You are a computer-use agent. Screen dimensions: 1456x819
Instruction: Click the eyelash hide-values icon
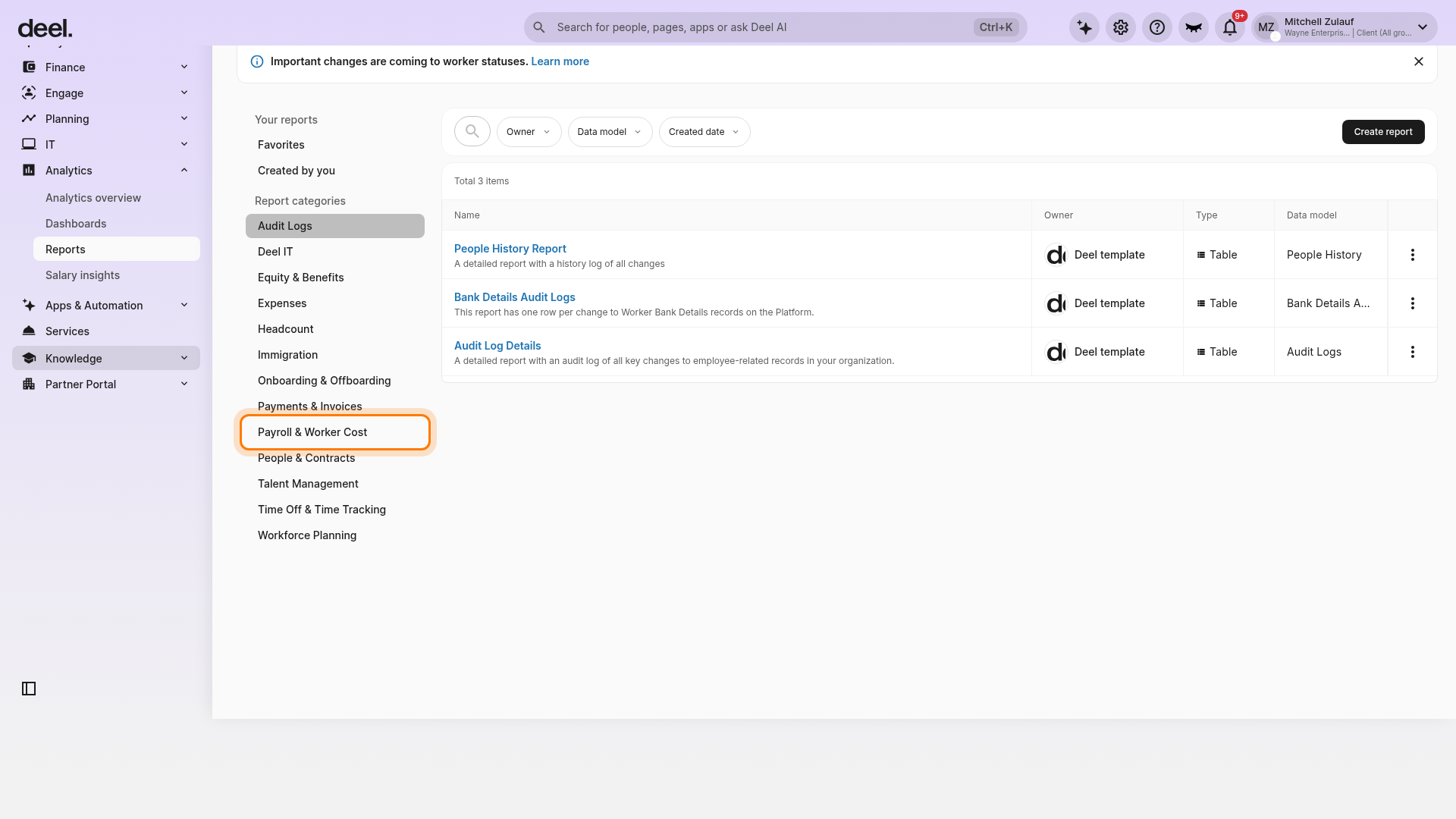coord(1194,27)
